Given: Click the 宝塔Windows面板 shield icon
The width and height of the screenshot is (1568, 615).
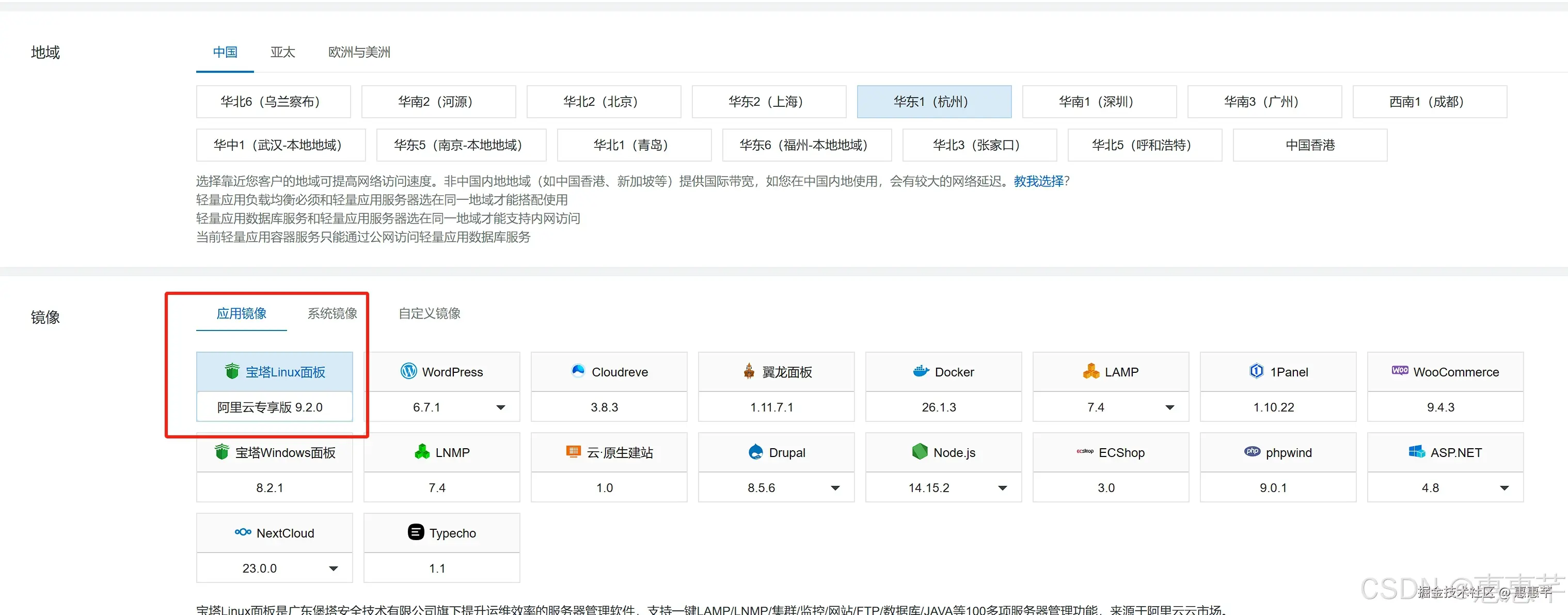Looking at the screenshot, I should 221,452.
